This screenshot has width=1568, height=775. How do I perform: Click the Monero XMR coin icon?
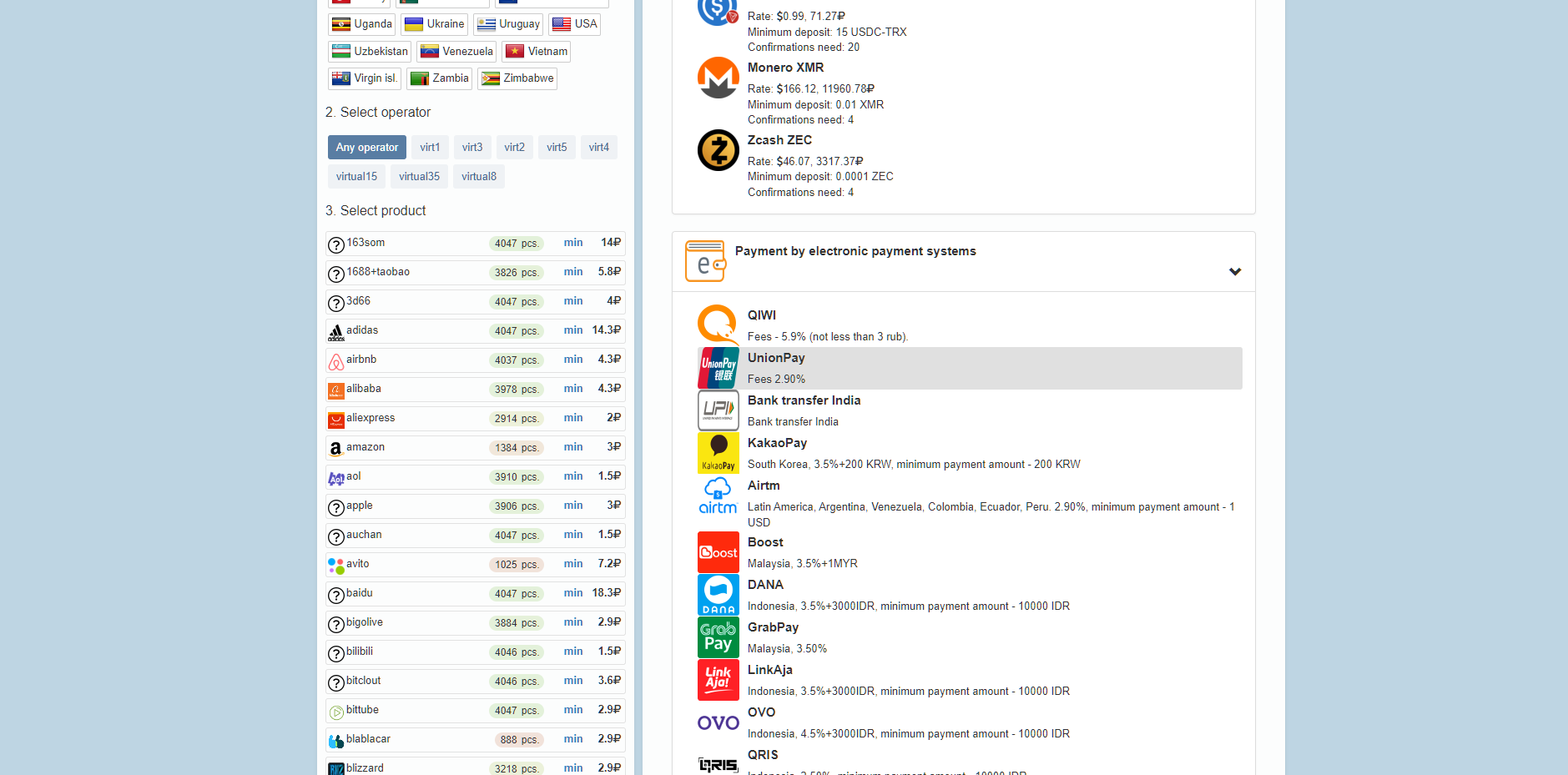pos(718,78)
